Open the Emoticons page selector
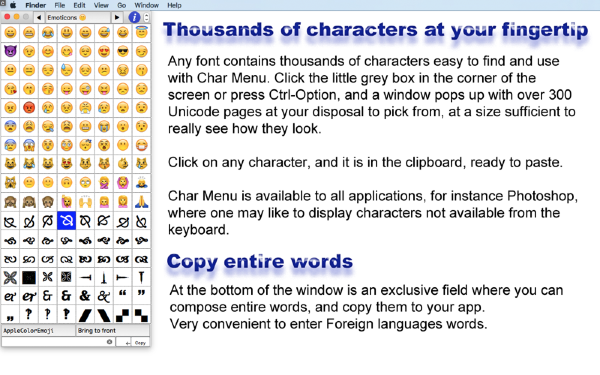This screenshot has height=375, width=600. tap(78, 17)
